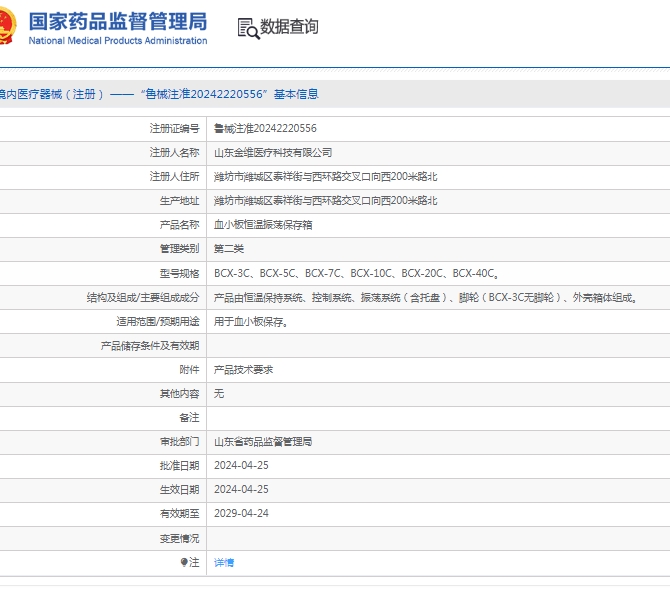Click the 产品名称 label
This screenshot has width=670, height=590.
click(179, 225)
